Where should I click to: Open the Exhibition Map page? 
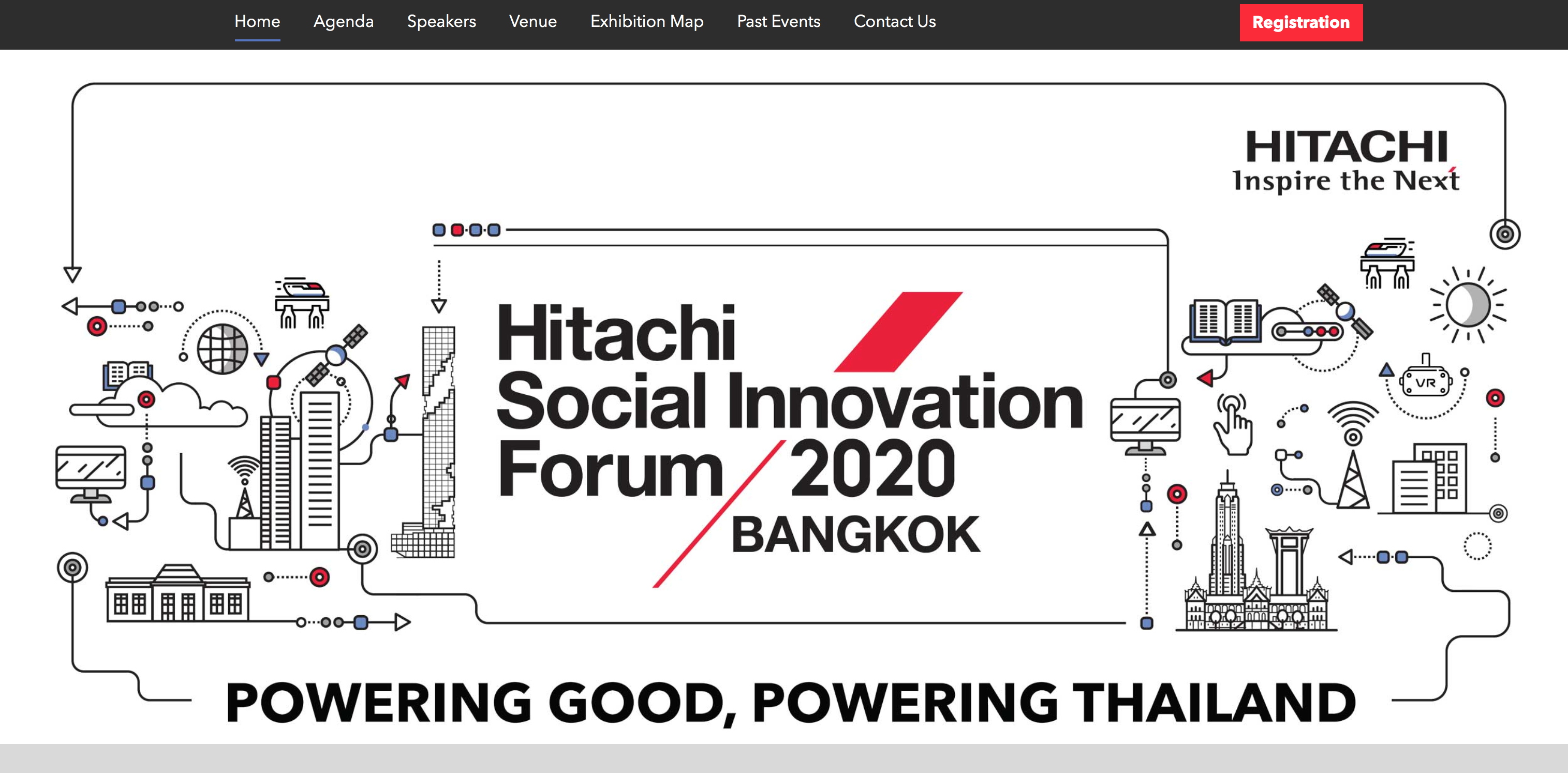point(646,21)
